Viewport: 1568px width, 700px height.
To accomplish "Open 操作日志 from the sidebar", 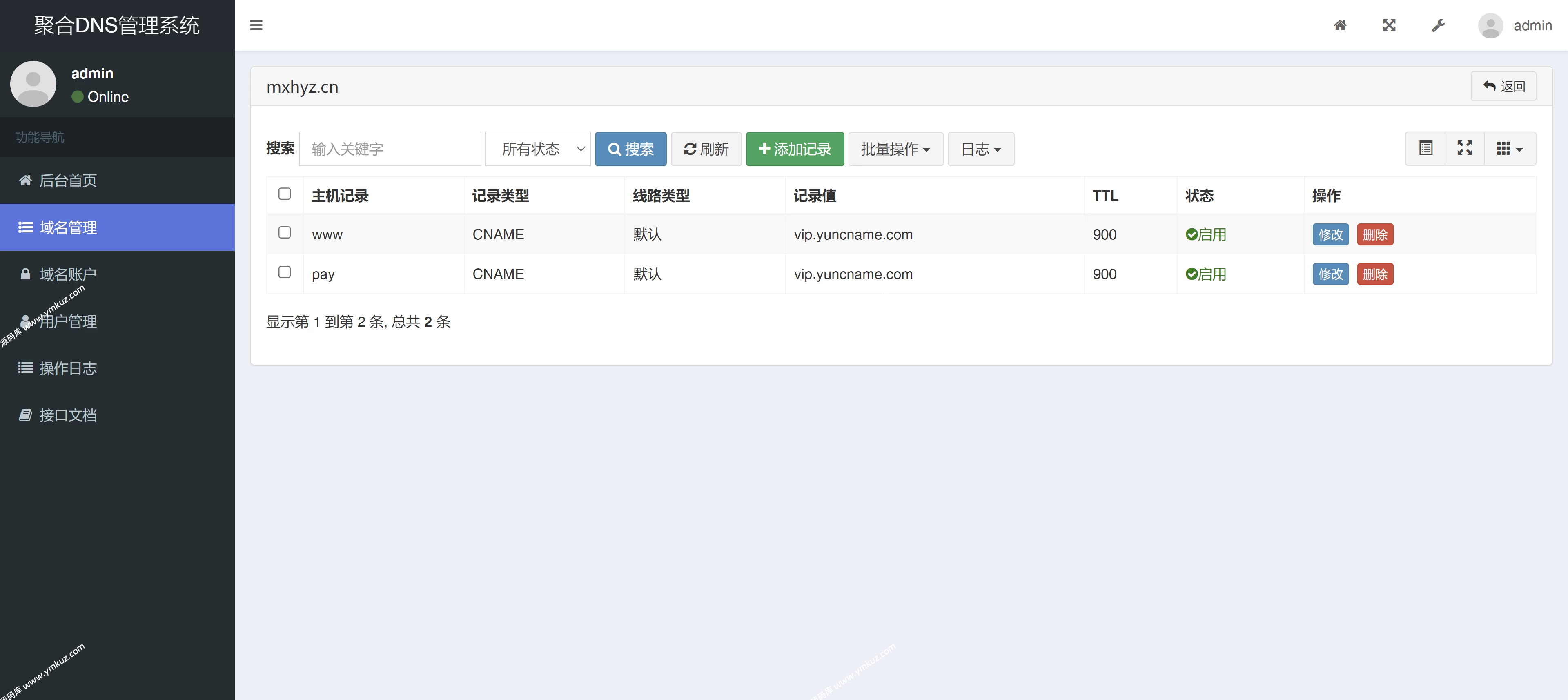I will [67, 368].
